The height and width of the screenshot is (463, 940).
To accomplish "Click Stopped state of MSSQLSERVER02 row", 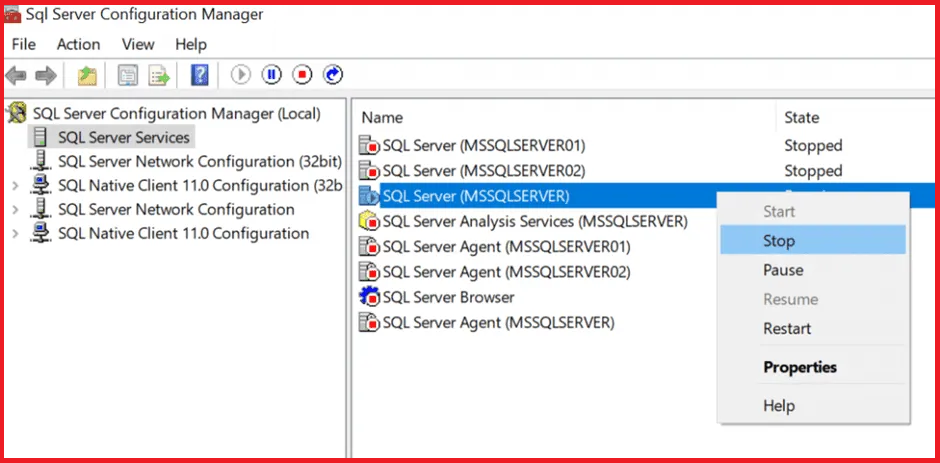I will coord(813,170).
